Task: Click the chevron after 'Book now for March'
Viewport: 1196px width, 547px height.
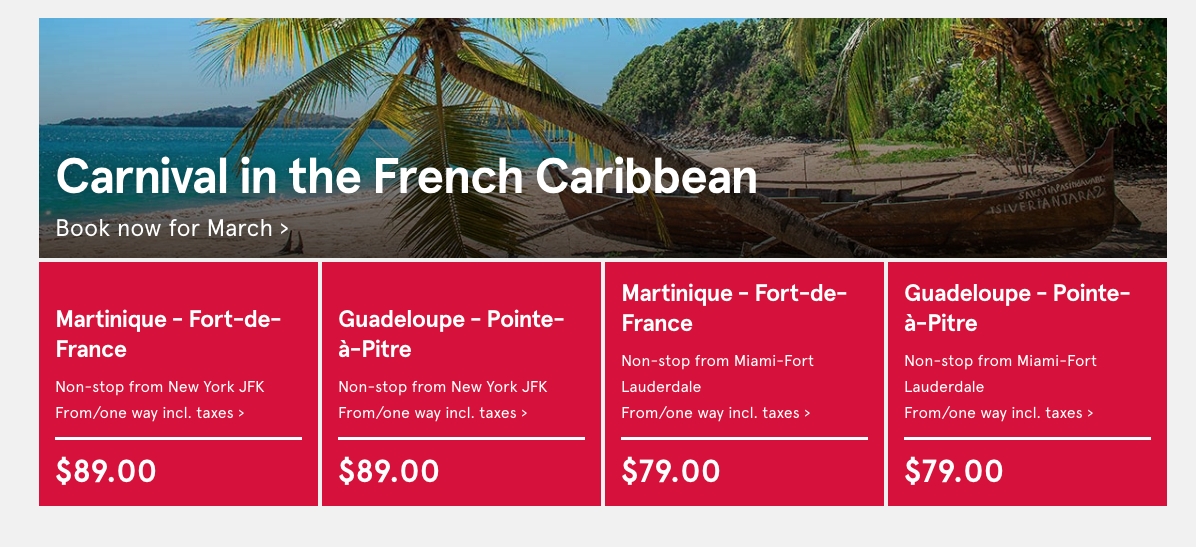Action: 284,229
